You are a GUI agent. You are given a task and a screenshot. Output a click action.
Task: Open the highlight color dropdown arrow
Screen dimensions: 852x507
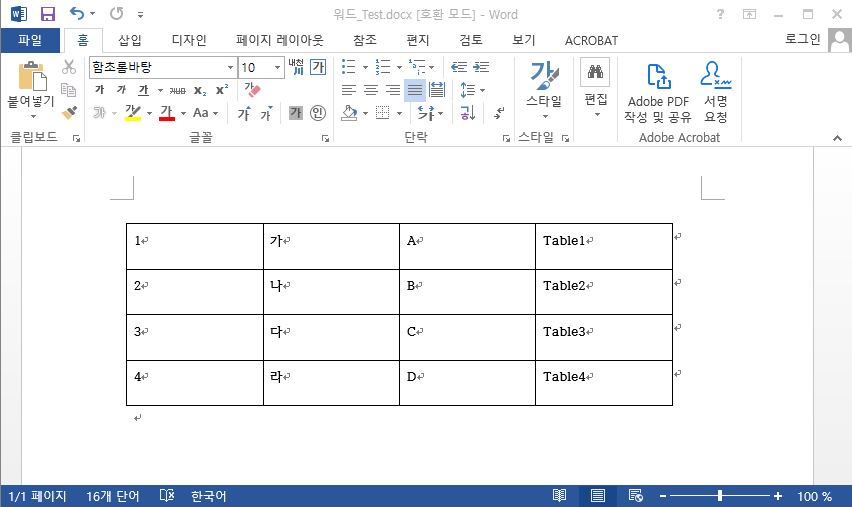pyautogui.click(x=149, y=113)
